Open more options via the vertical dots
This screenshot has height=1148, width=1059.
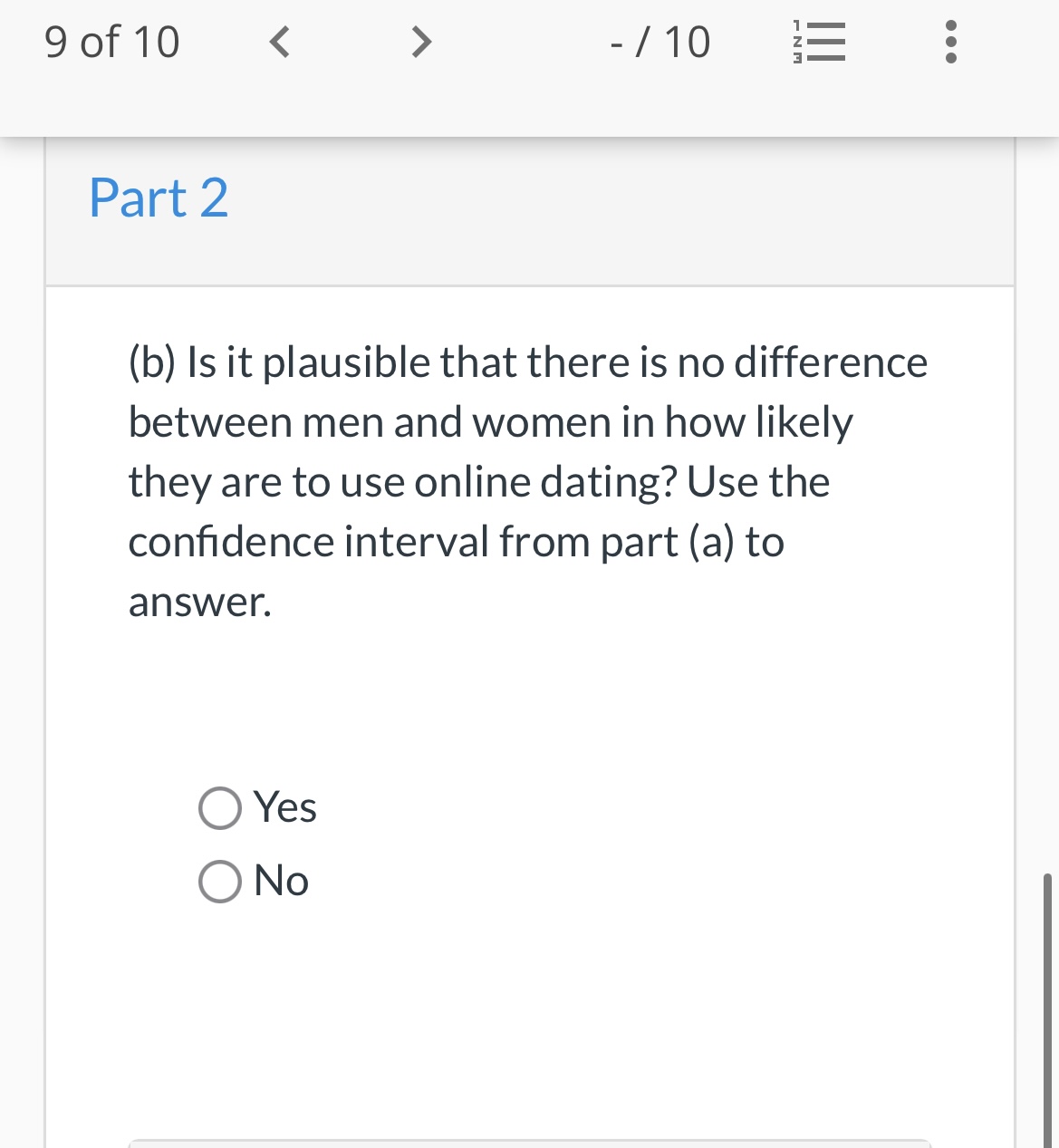[x=950, y=41]
